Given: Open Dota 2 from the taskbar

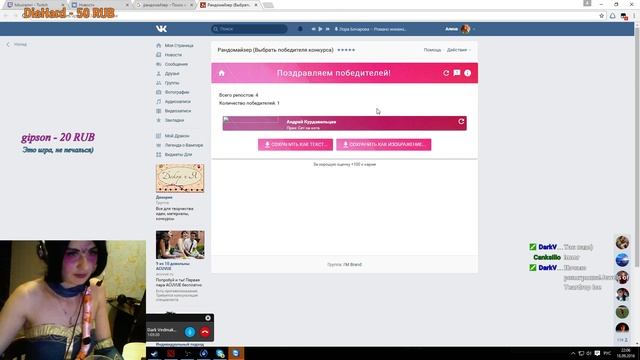Looking at the screenshot, I should tap(171, 353).
